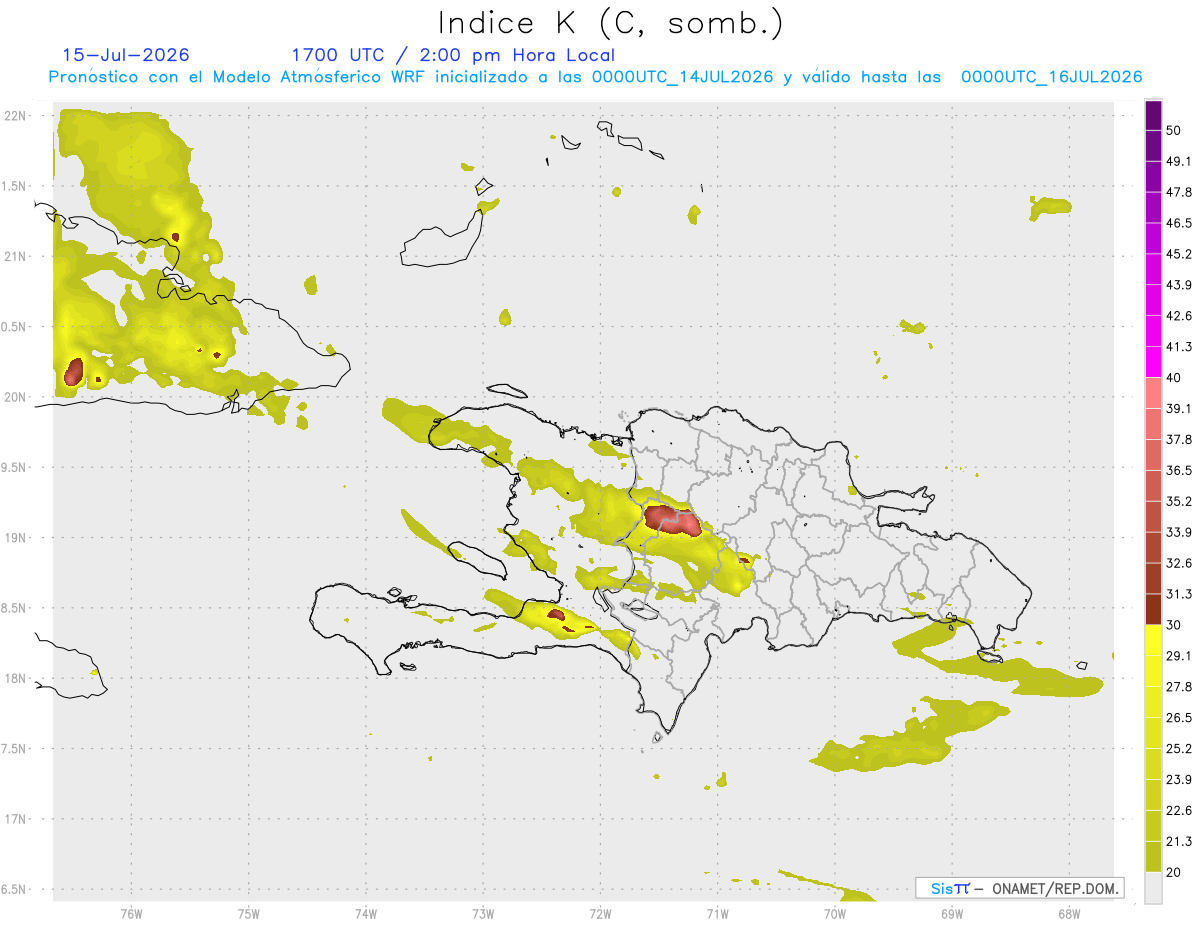
Task: Select the "74W" longitude label
Action: [x=366, y=913]
